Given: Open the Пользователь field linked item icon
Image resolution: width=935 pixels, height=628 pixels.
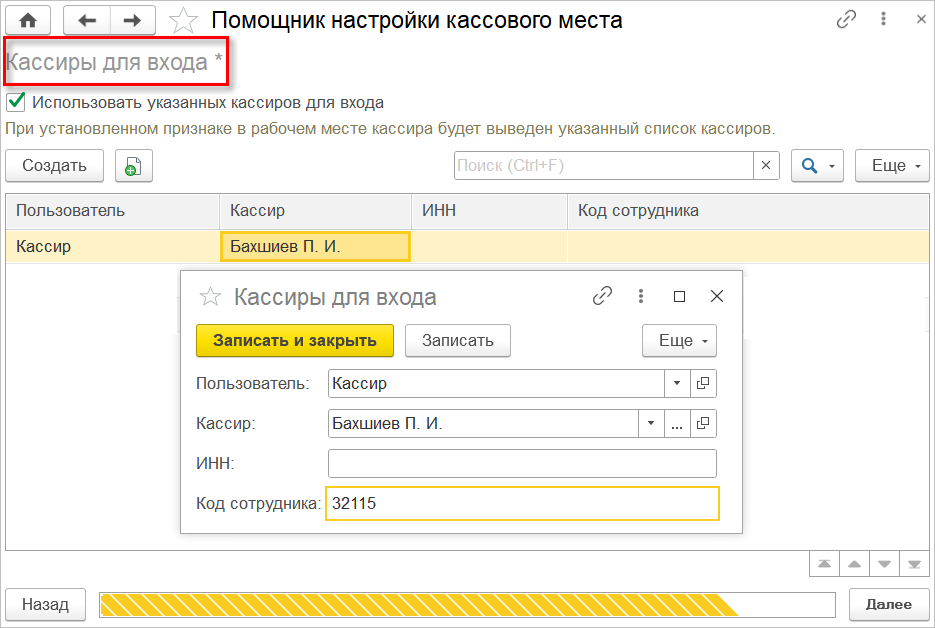Looking at the screenshot, I should coord(703,384).
